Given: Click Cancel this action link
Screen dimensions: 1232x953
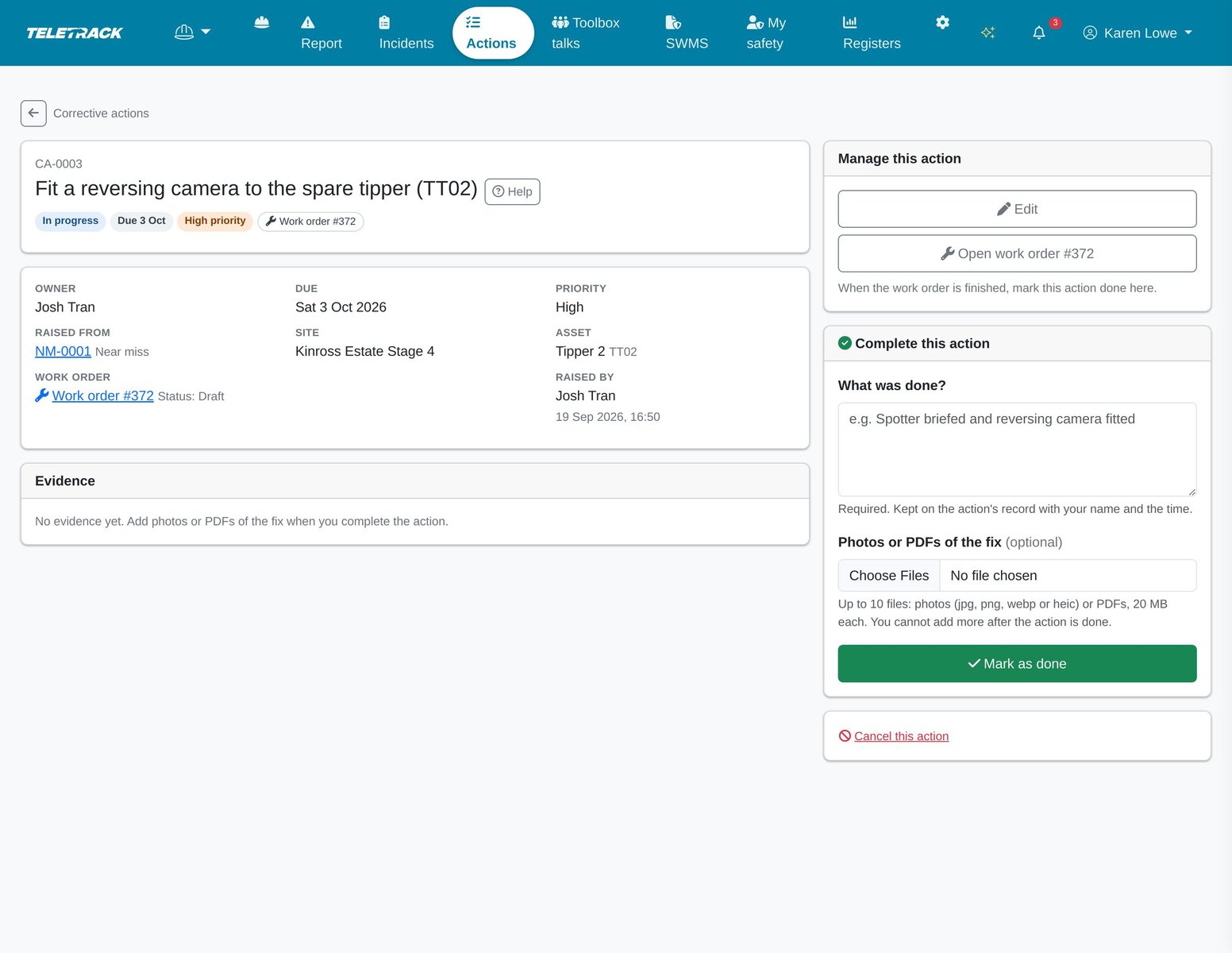Looking at the screenshot, I should (901, 736).
